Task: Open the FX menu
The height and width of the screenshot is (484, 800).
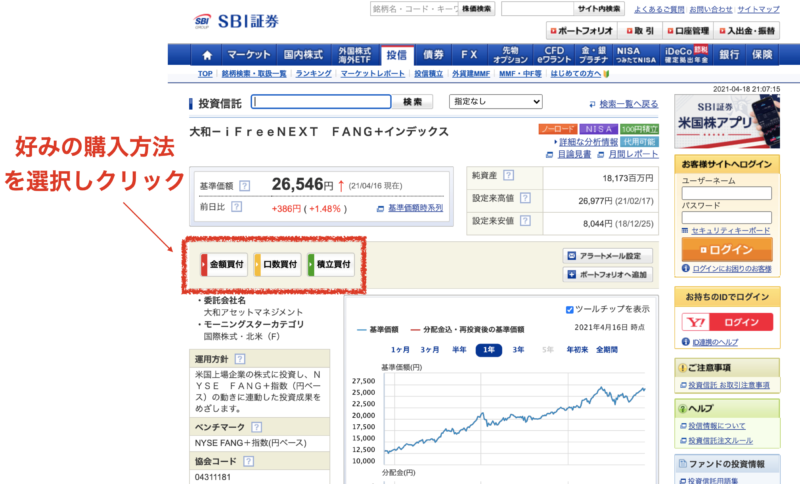Action: point(469,55)
